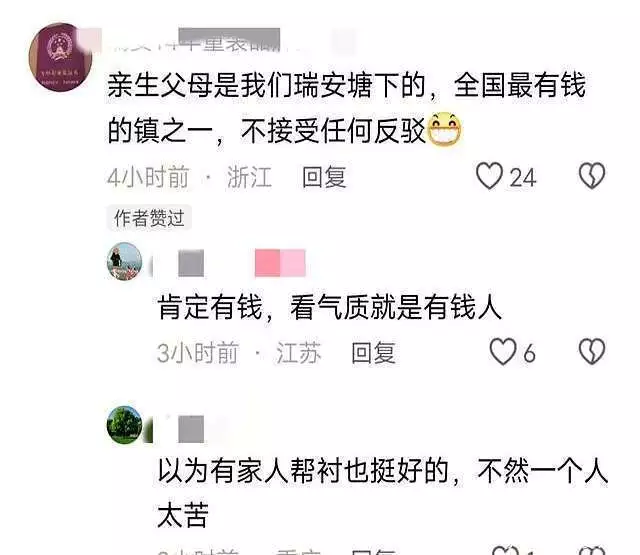Screen dimensions: 640x555
Task: Tap the 作者赞过 badge
Action: click(x=149, y=218)
